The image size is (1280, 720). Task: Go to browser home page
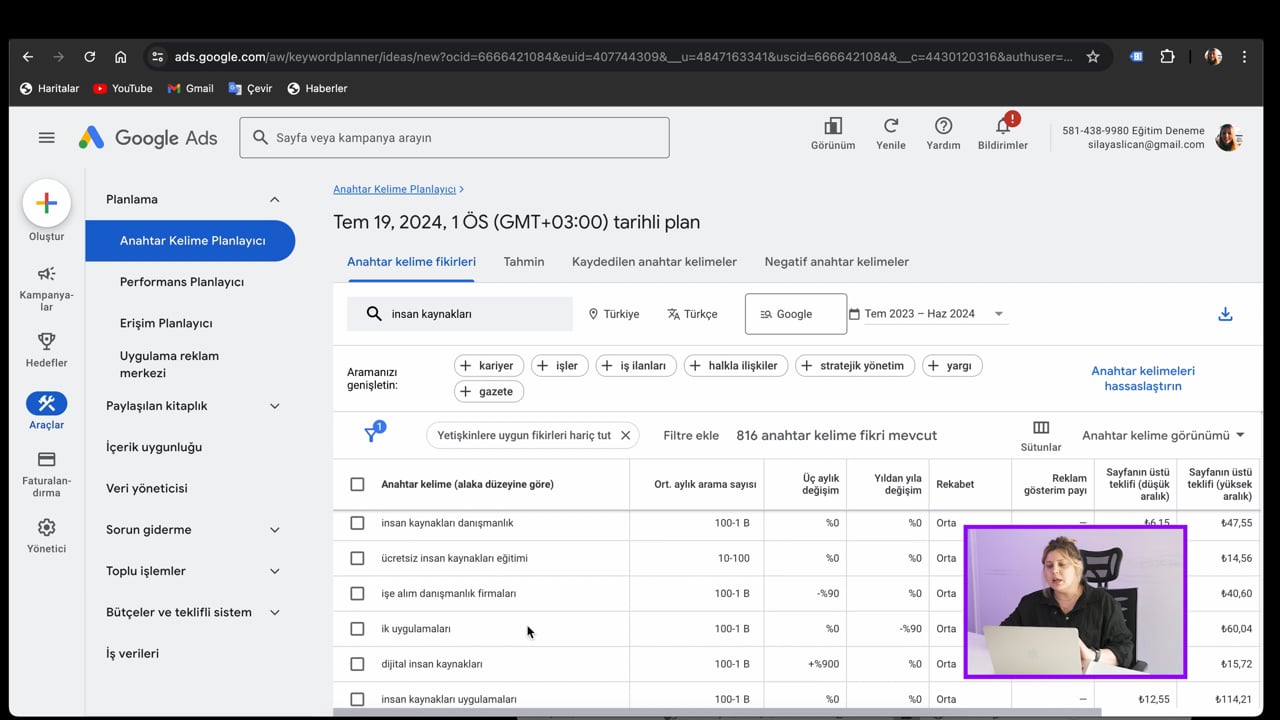pyautogui.click(x=121, y=57)
